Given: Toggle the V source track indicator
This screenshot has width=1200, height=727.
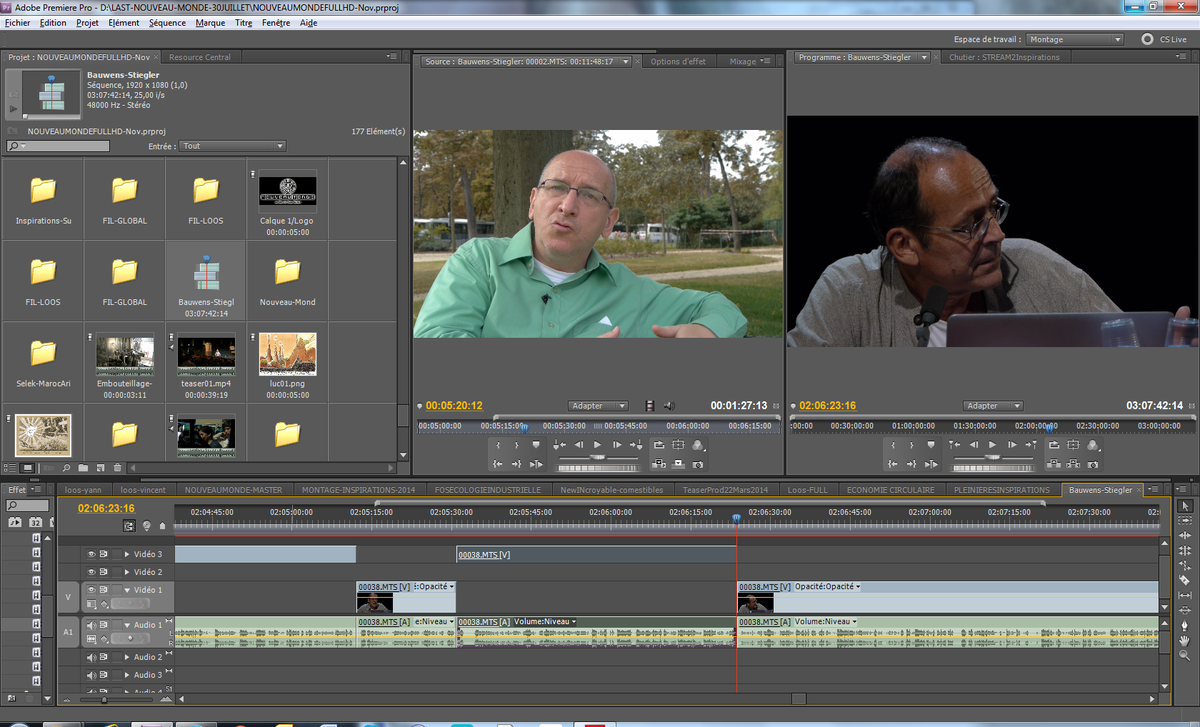Looking at the screenshot, I should tap(68, 597).
